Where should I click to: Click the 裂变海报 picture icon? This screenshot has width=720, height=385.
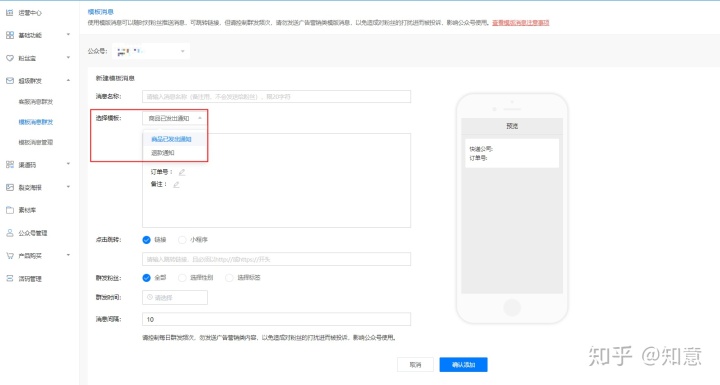[10, 187]
